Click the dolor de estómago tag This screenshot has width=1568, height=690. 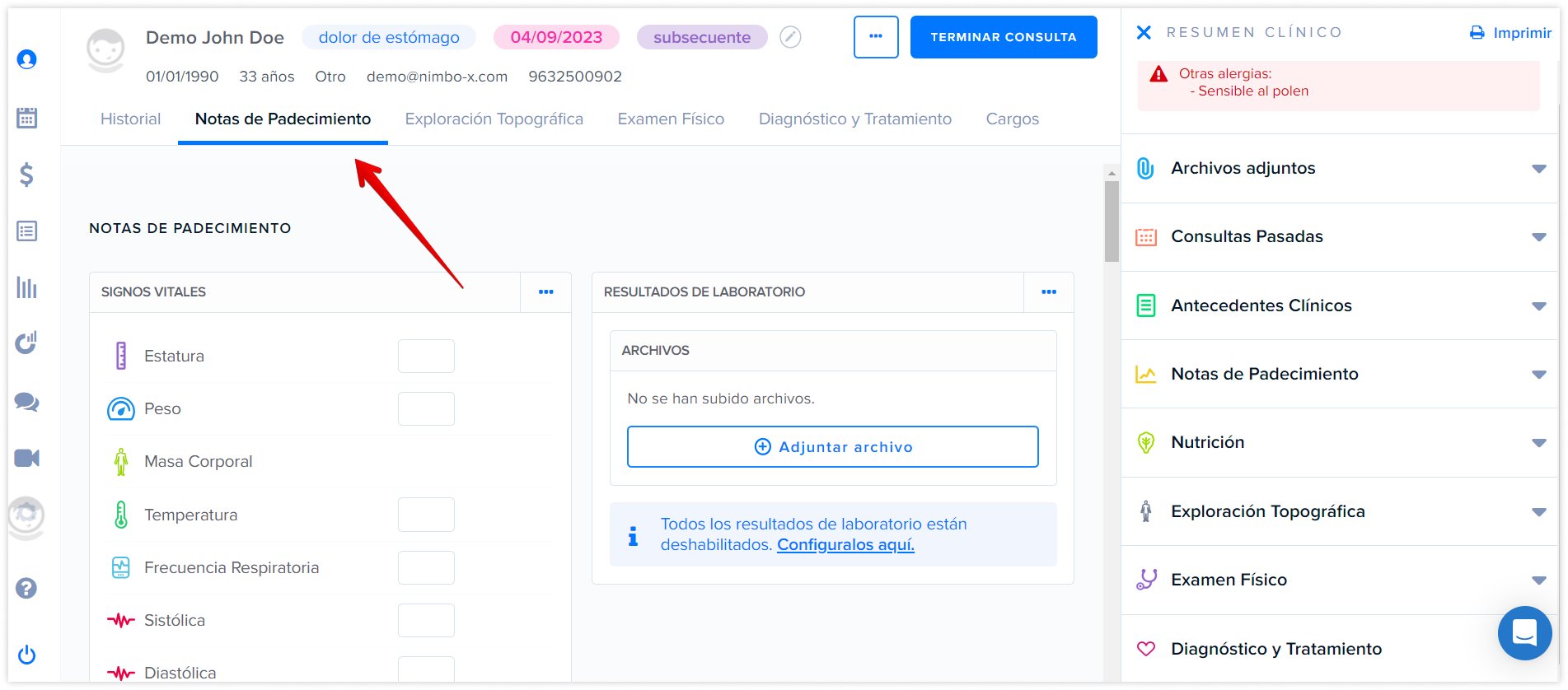tap(389, 37)
